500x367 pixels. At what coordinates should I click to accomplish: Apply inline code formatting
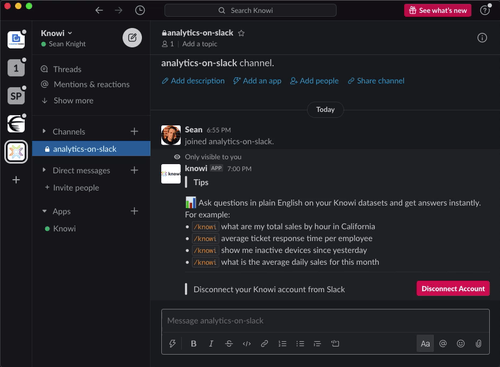tap(247, 344)
